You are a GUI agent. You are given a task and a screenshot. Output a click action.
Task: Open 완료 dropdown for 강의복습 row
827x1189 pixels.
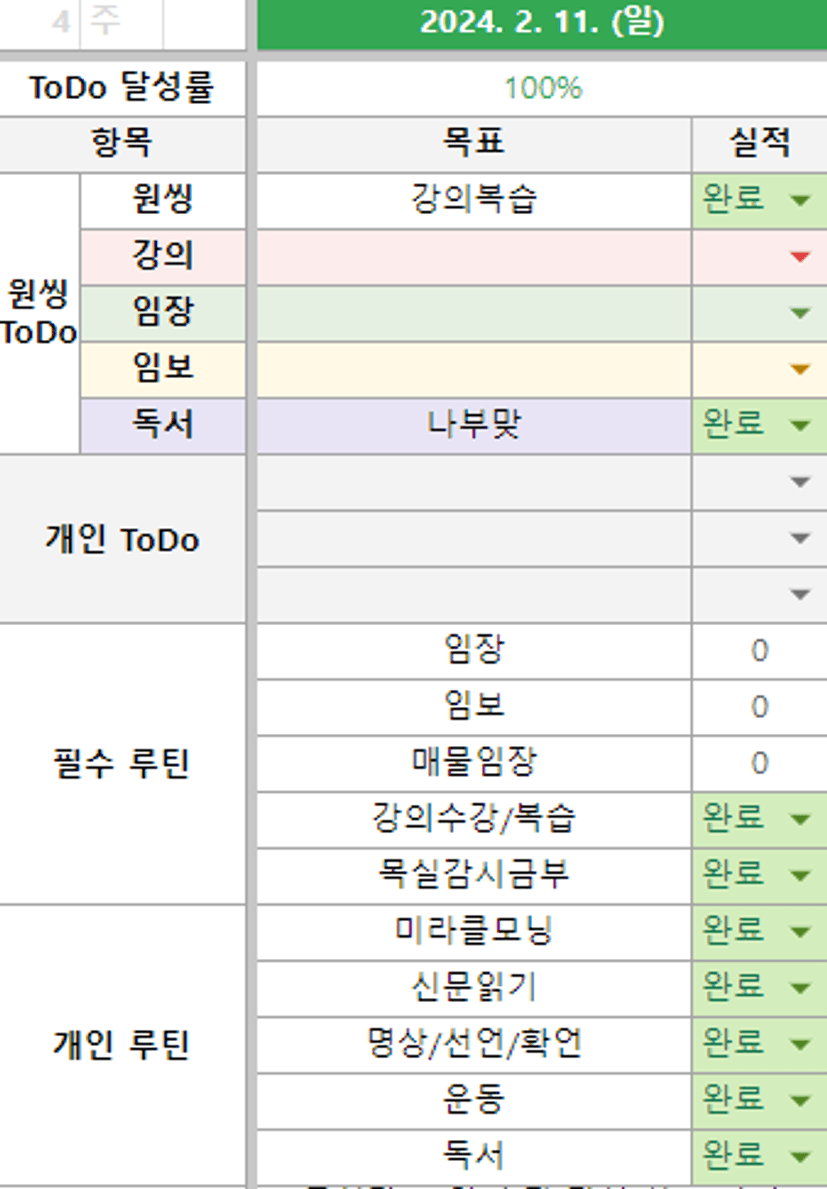coord(799,200)
